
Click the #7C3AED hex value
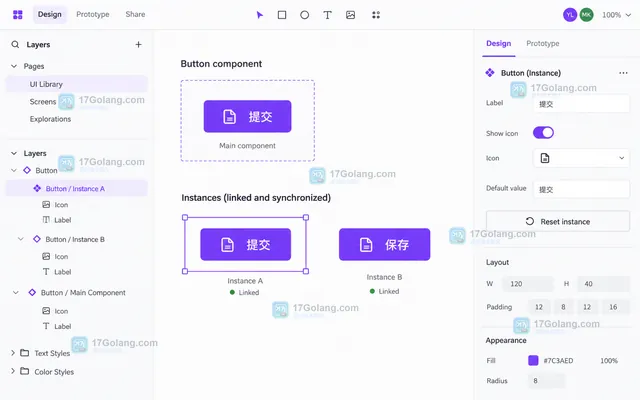(x=558, y=360)
